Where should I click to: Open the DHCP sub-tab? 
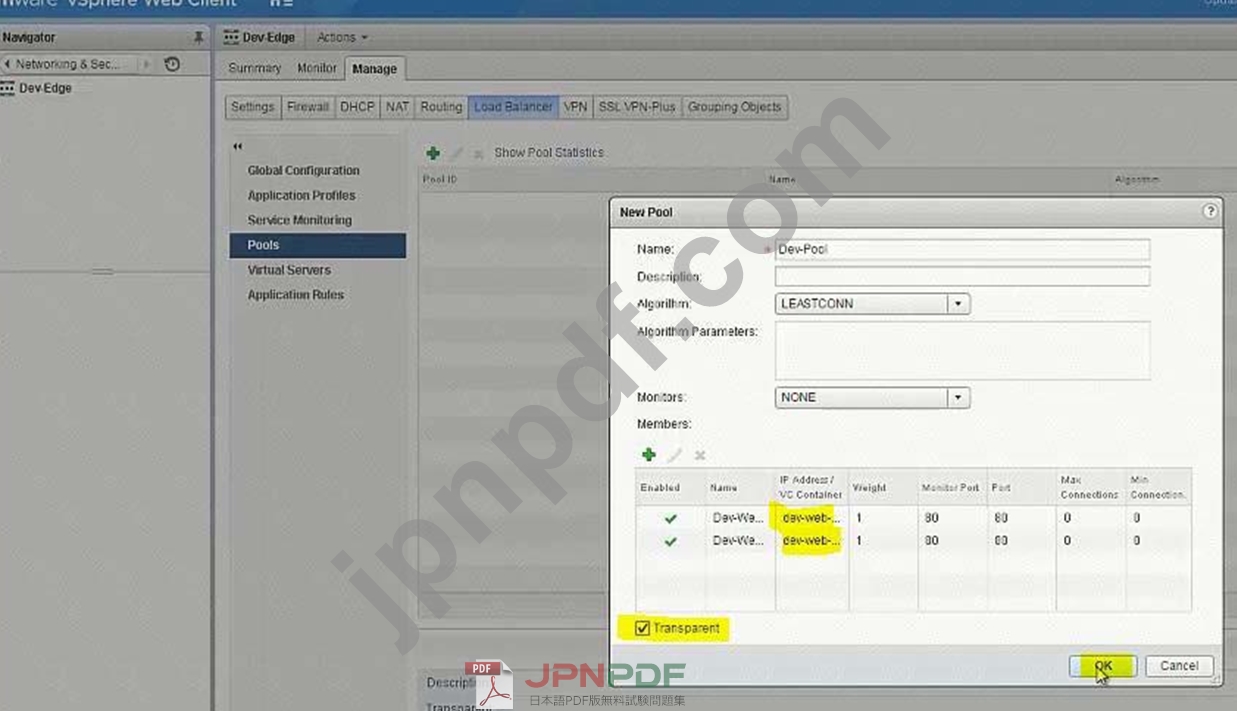[x=357, y=107]
